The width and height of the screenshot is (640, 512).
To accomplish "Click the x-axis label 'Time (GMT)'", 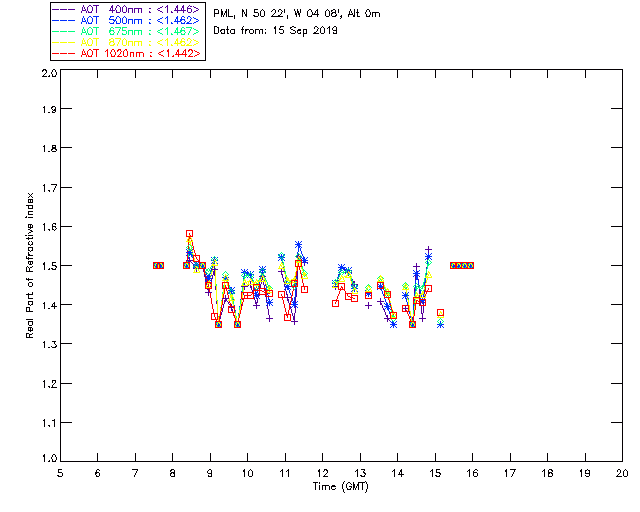I will pos(340,487).
